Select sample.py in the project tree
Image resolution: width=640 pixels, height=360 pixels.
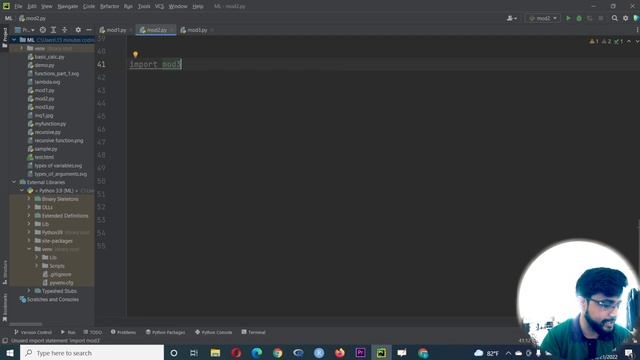point(46,149)
